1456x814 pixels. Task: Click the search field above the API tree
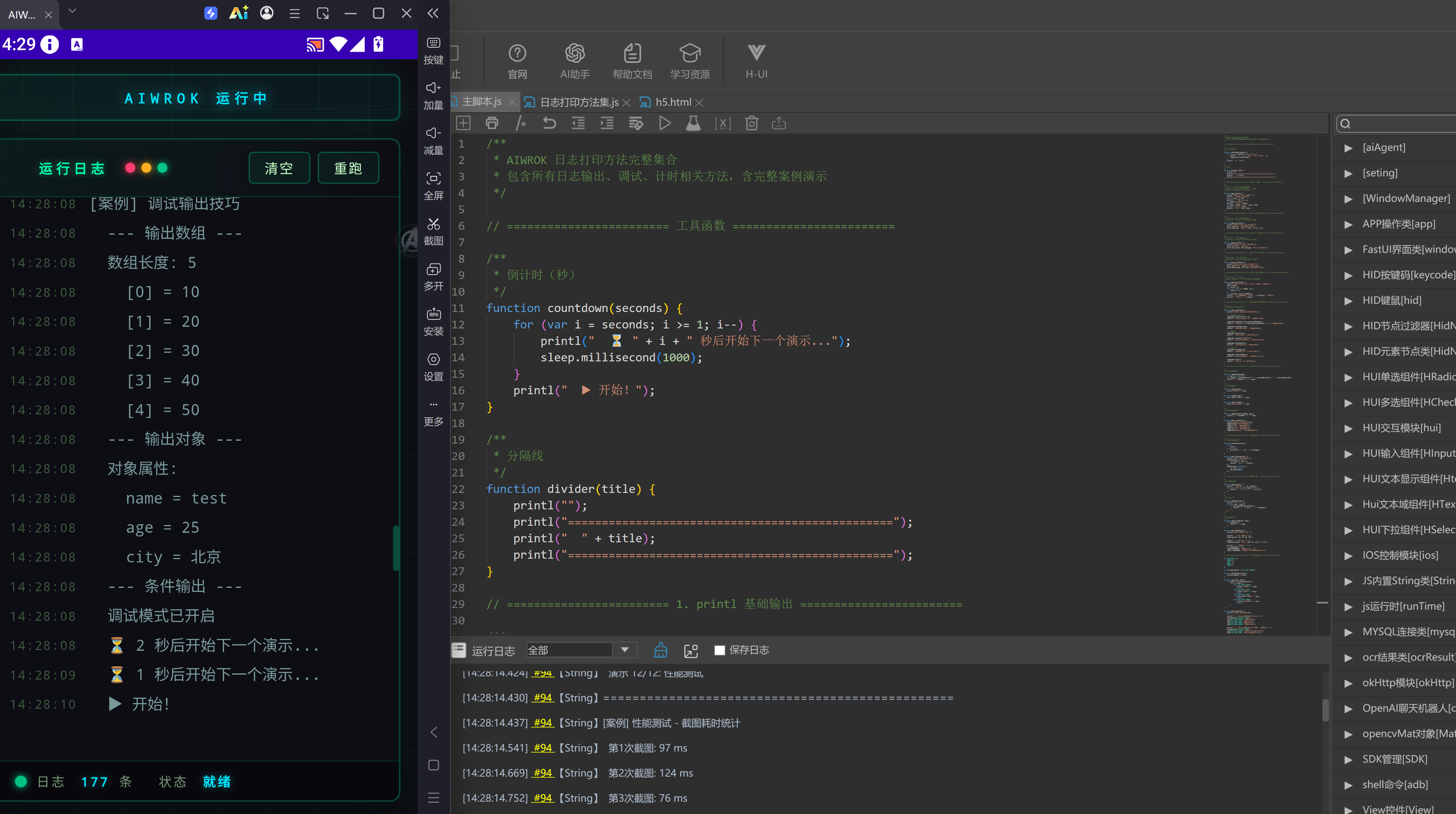tap(1396, 124)
